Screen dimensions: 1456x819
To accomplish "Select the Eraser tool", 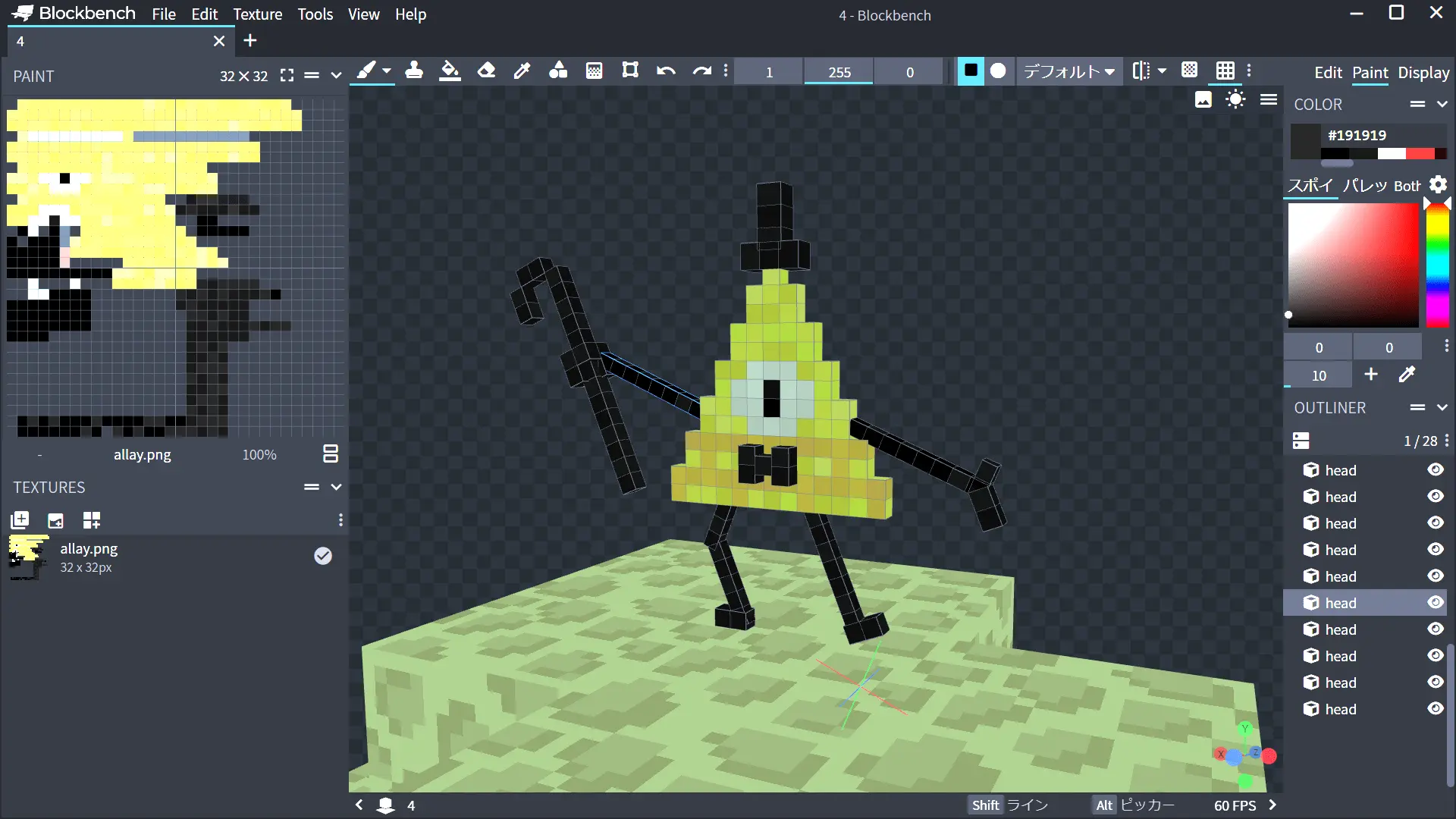I will [x=486, y=71].
